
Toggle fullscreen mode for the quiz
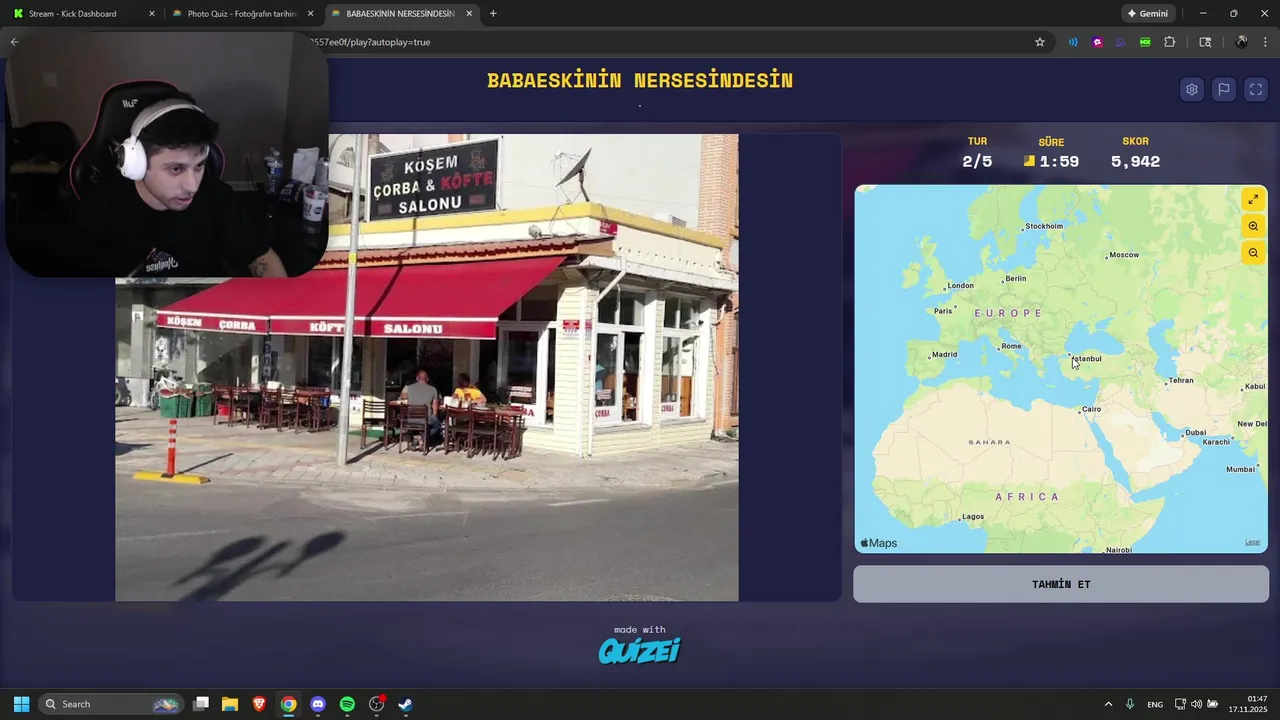pyautogui.click(x=1256, y=89)
